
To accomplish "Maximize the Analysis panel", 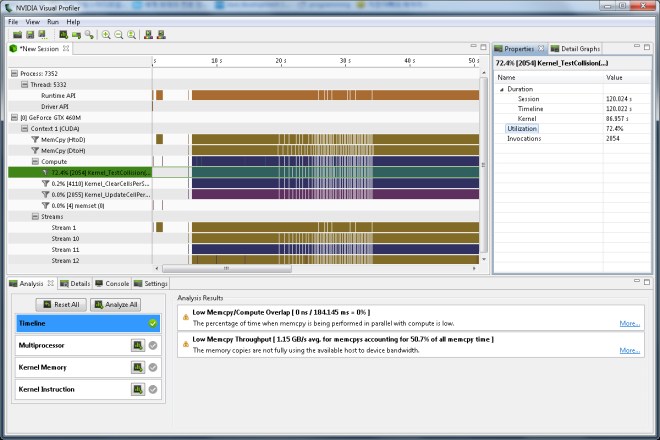I will pos(647,282).
